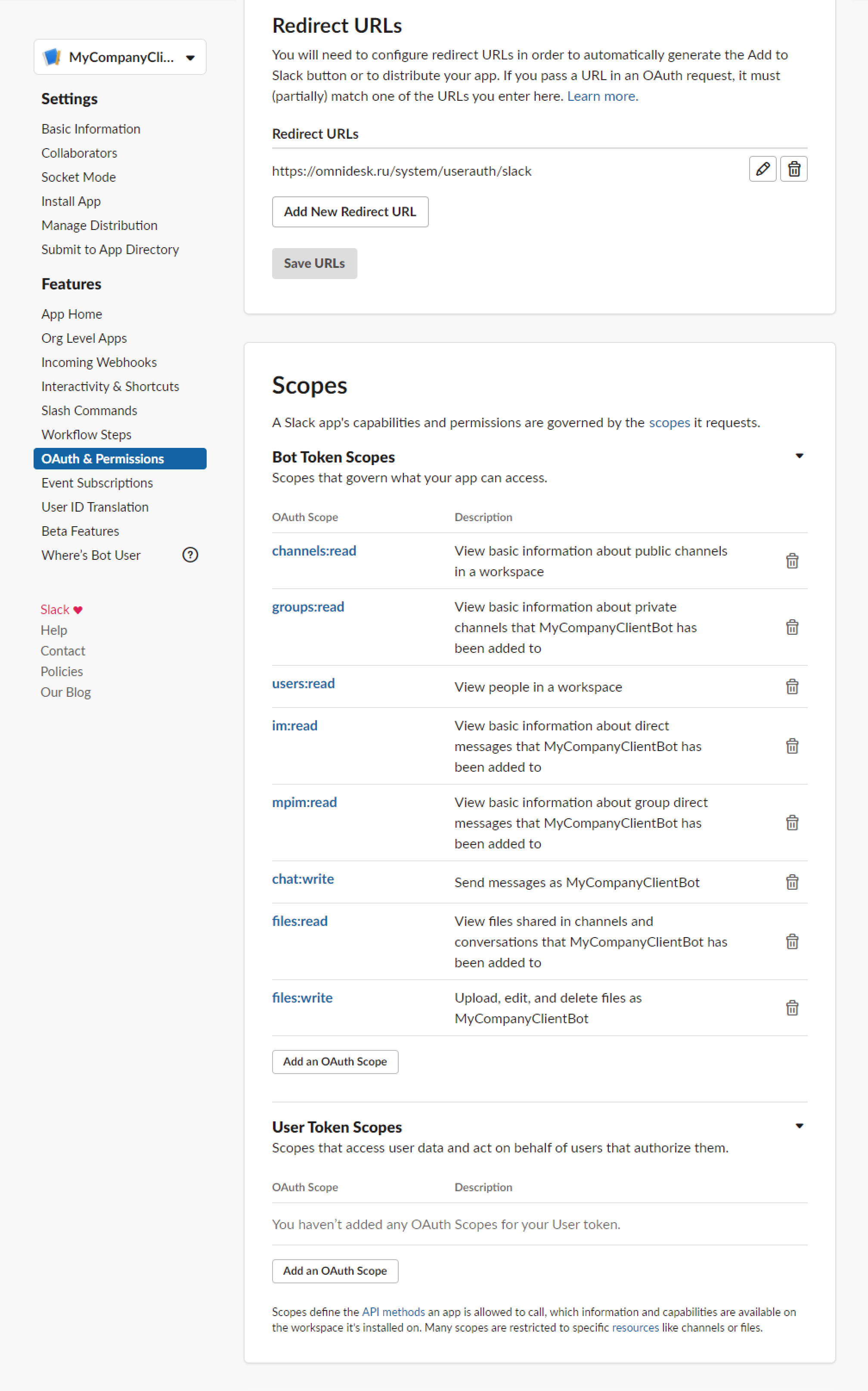The width and height of the screenshot is (868, 1391).
Task: Go to Interactivity & Shortcuts
Action: coord(110,386)
